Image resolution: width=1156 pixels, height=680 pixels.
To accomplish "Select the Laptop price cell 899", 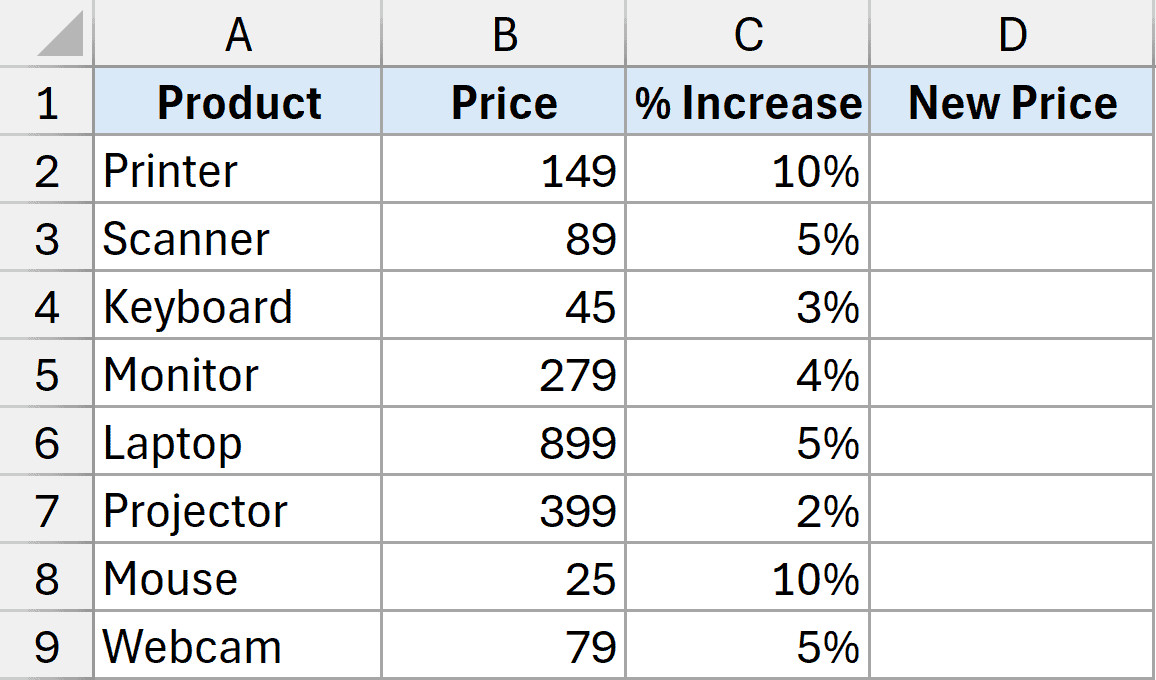I will pos(504,443).
